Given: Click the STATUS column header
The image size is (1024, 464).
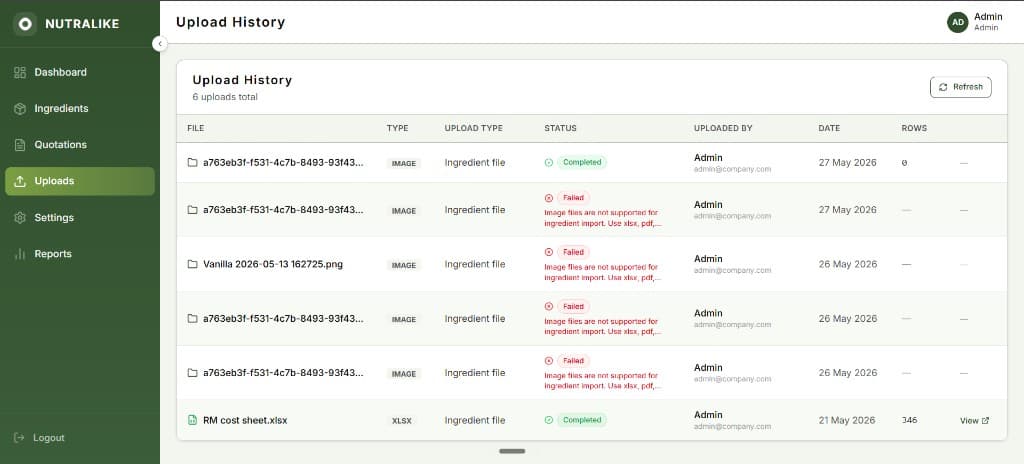Looking at the screenshot, I should (x=560, y=128).
